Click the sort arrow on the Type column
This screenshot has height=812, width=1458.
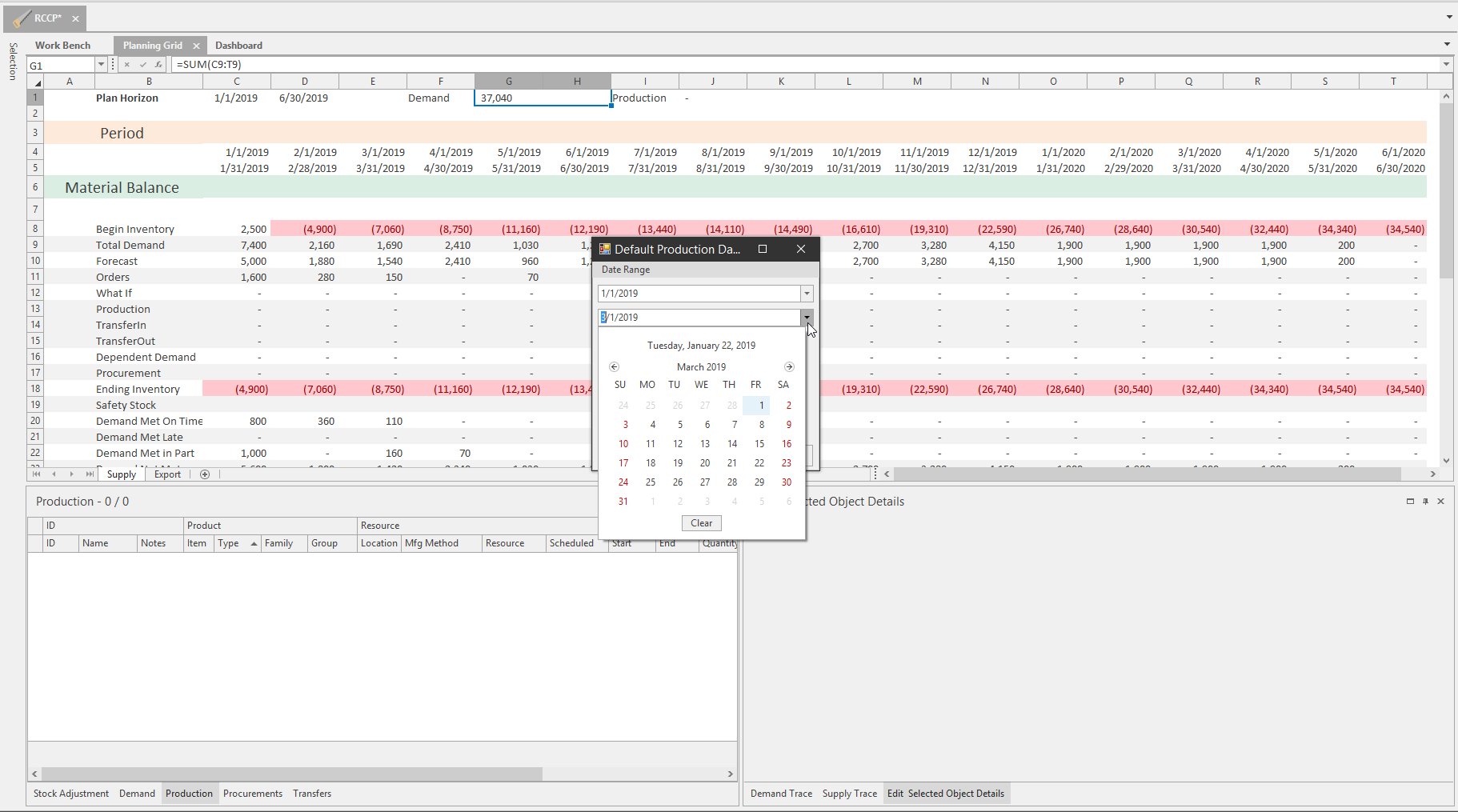(254, 544)
